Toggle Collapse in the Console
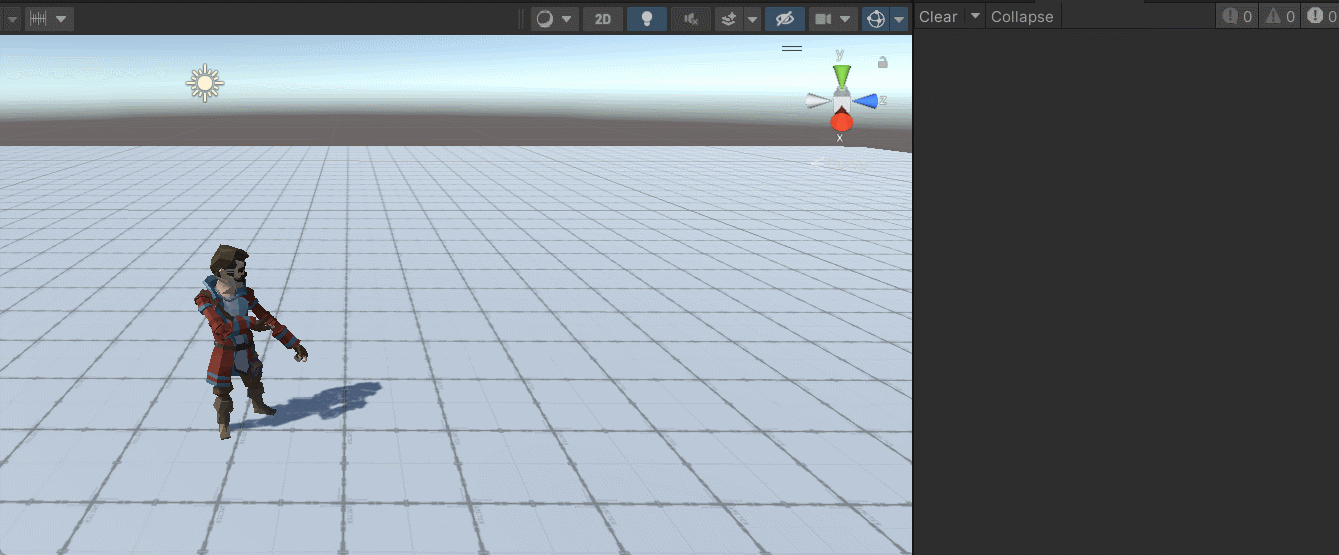 coord(1022,16)
